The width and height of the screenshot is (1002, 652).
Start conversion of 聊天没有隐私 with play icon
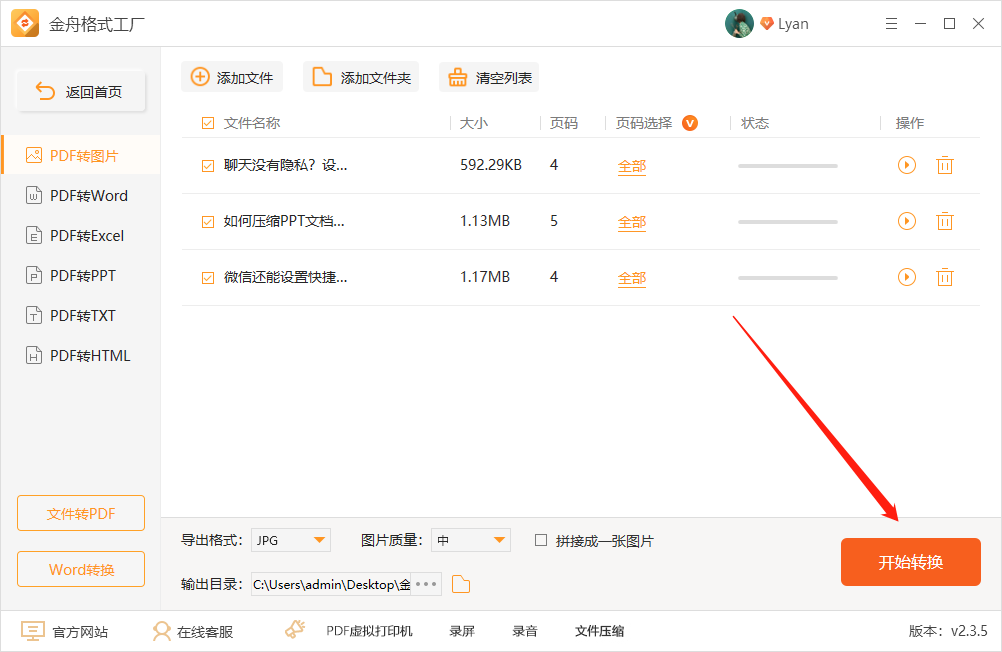tap(907, 165)
